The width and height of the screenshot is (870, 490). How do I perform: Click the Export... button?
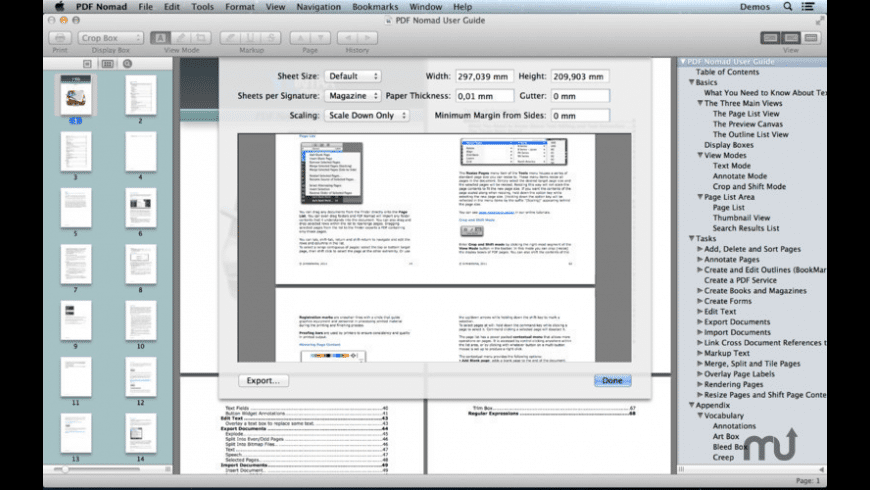(x=264, y=381)
